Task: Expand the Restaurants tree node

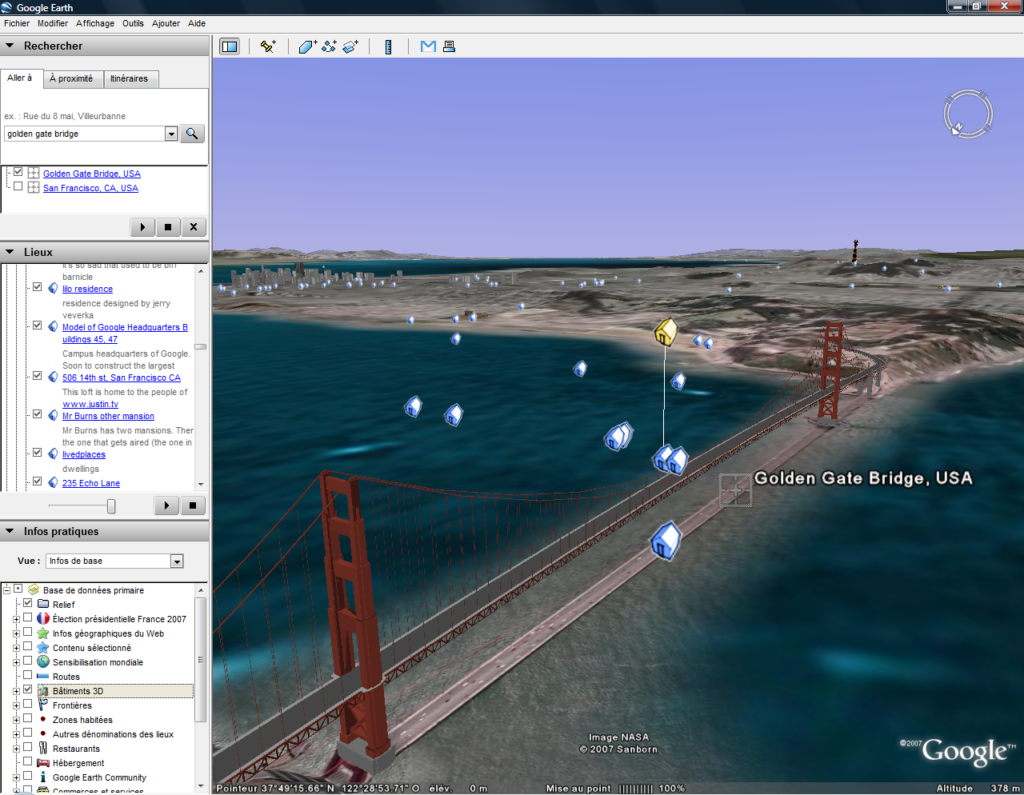Action: pos(16,748)
